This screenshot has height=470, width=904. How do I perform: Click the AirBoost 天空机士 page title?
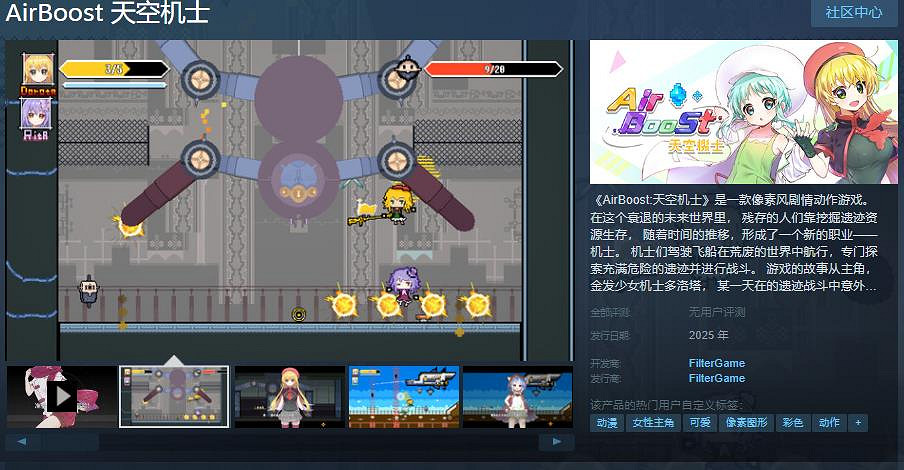[107, 13]
